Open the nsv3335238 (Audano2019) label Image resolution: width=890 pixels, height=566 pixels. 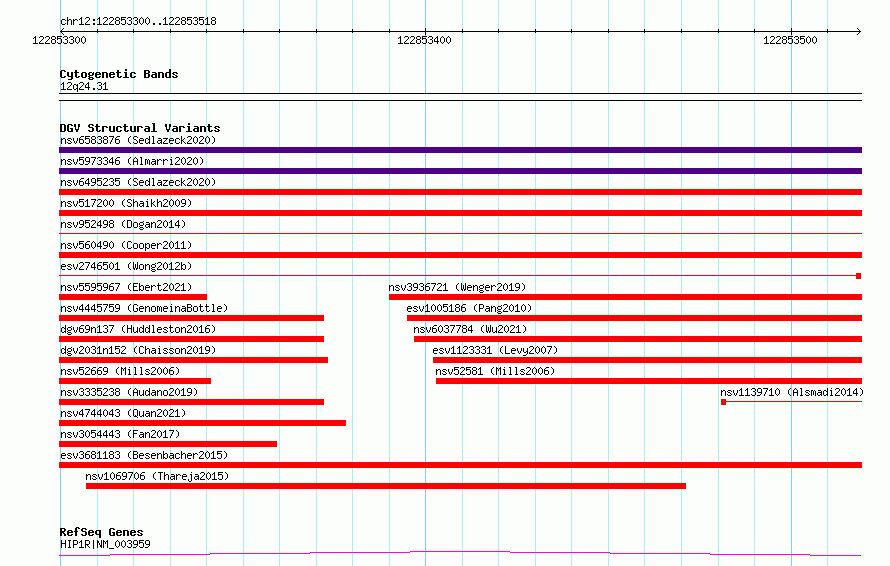point(129,392)
